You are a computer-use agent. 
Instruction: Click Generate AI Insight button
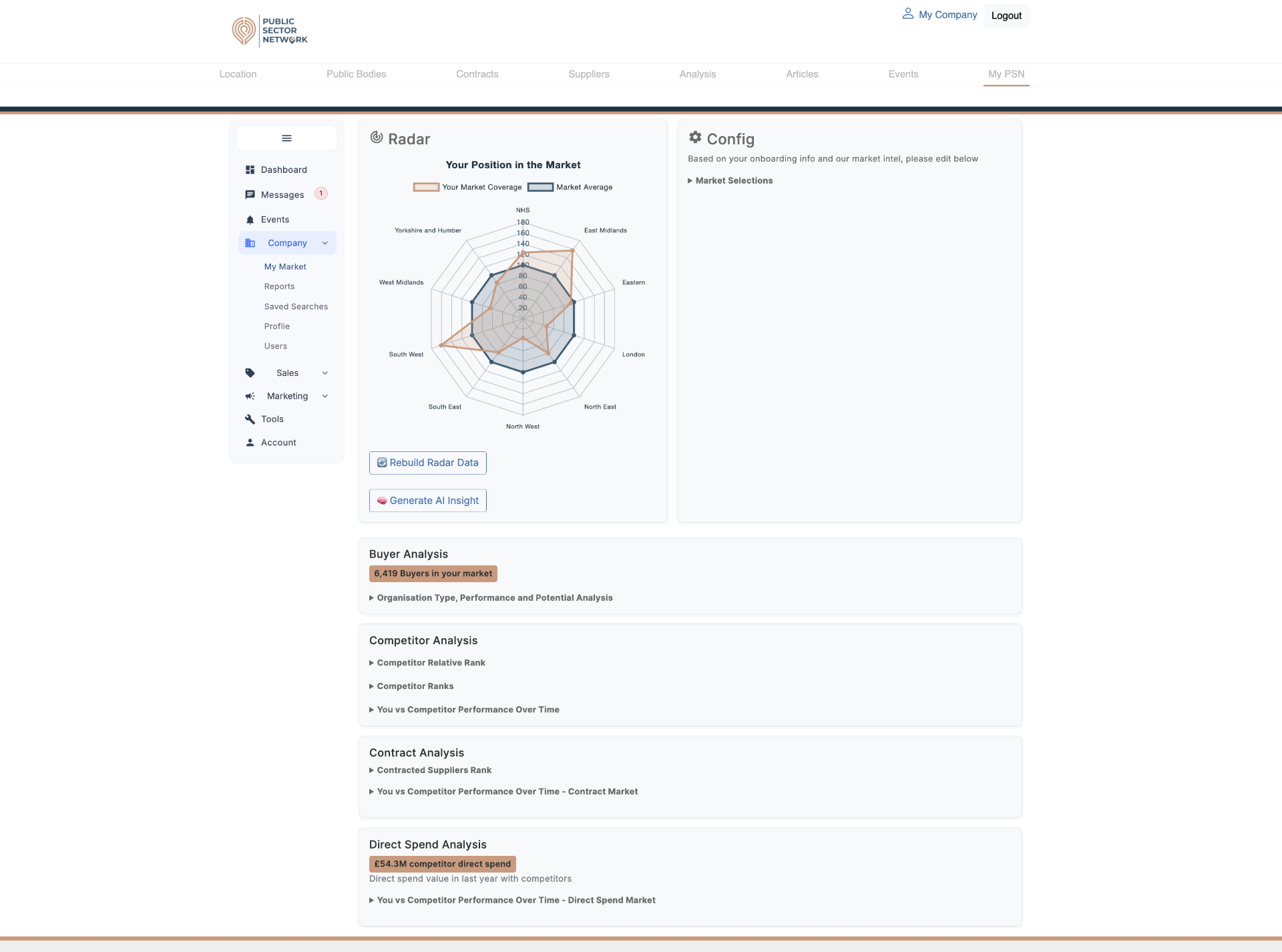[428, 501]
